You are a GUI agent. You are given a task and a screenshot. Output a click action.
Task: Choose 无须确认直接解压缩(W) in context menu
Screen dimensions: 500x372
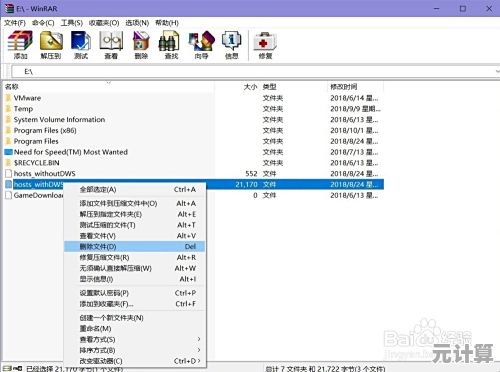(x=135, y=268)
